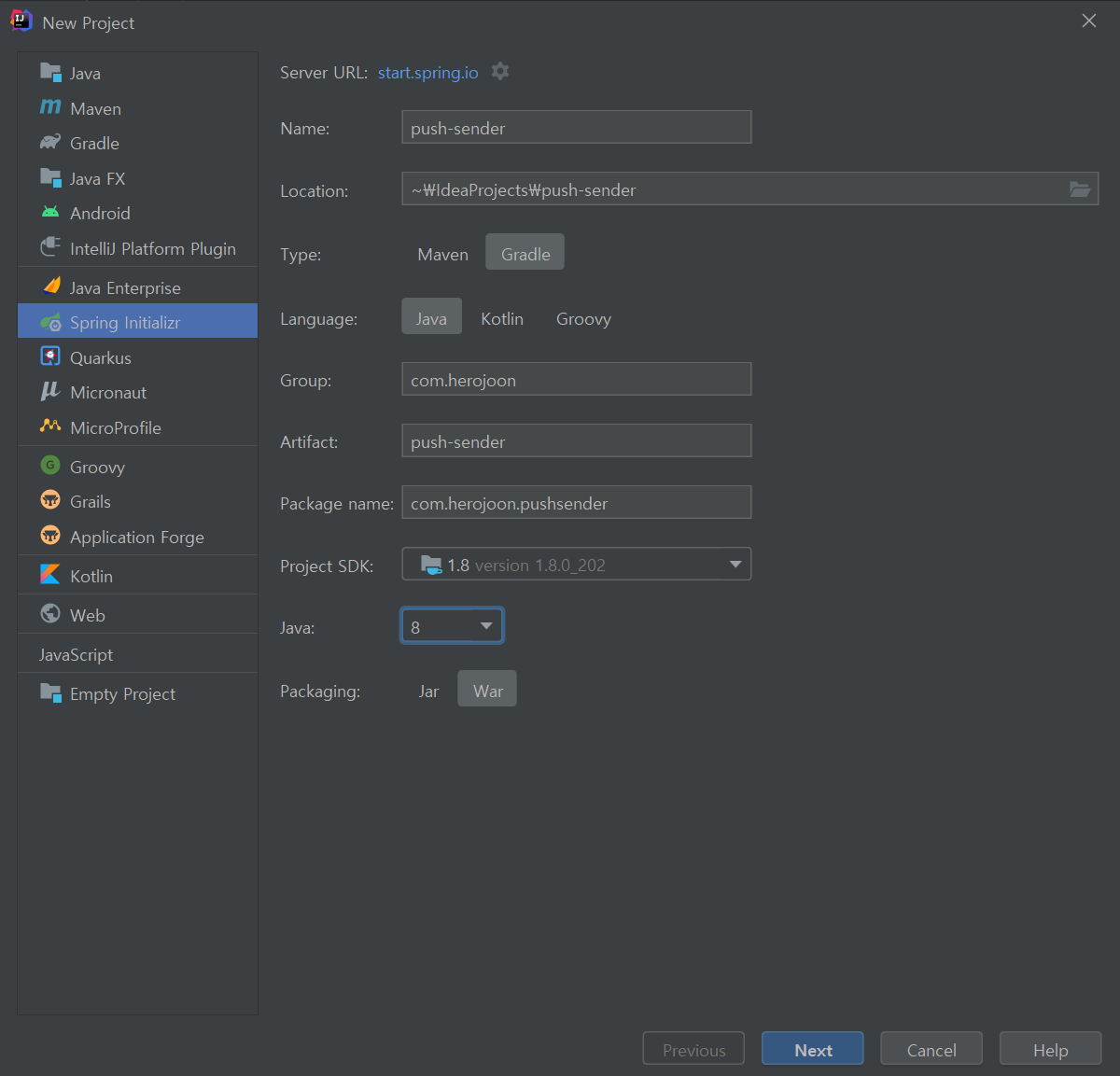Select Gradle as project type
This screenshot has height=1076, width=1120.
click(x=525, y=253)
